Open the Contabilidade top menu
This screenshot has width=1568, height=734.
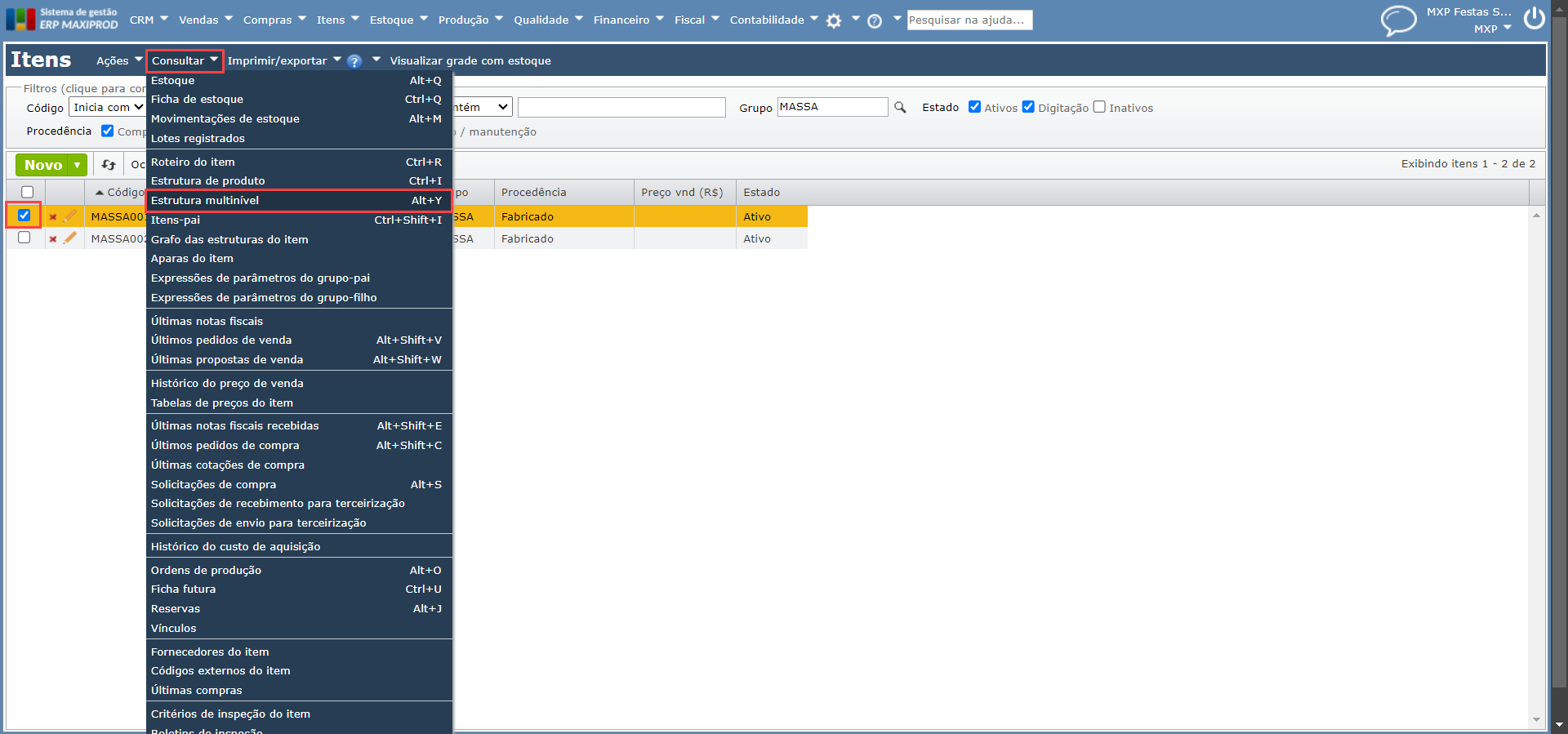774,20
